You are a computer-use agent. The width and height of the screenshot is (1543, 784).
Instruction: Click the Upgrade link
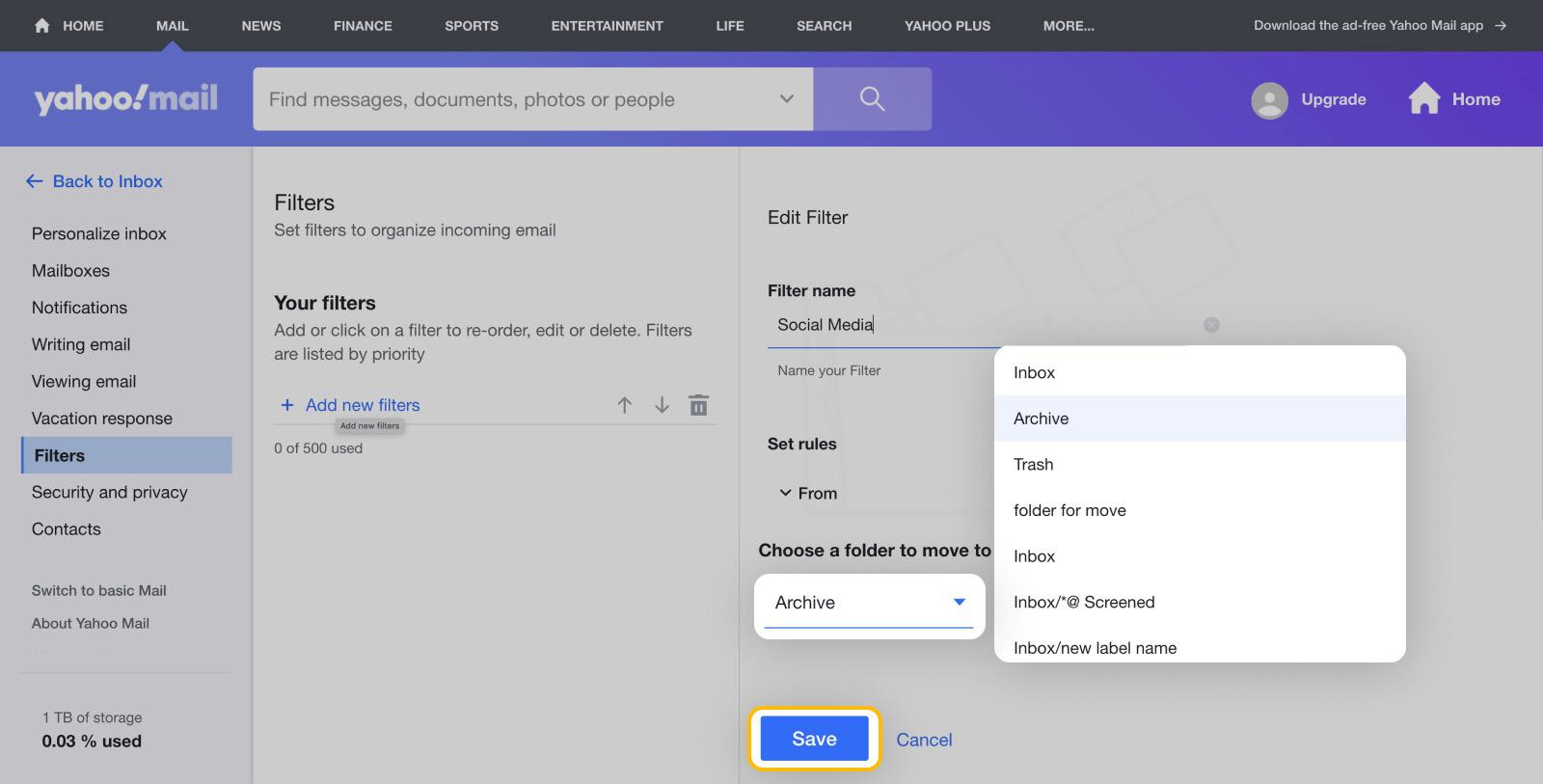pyautogui.click(x=1334, y=99)
